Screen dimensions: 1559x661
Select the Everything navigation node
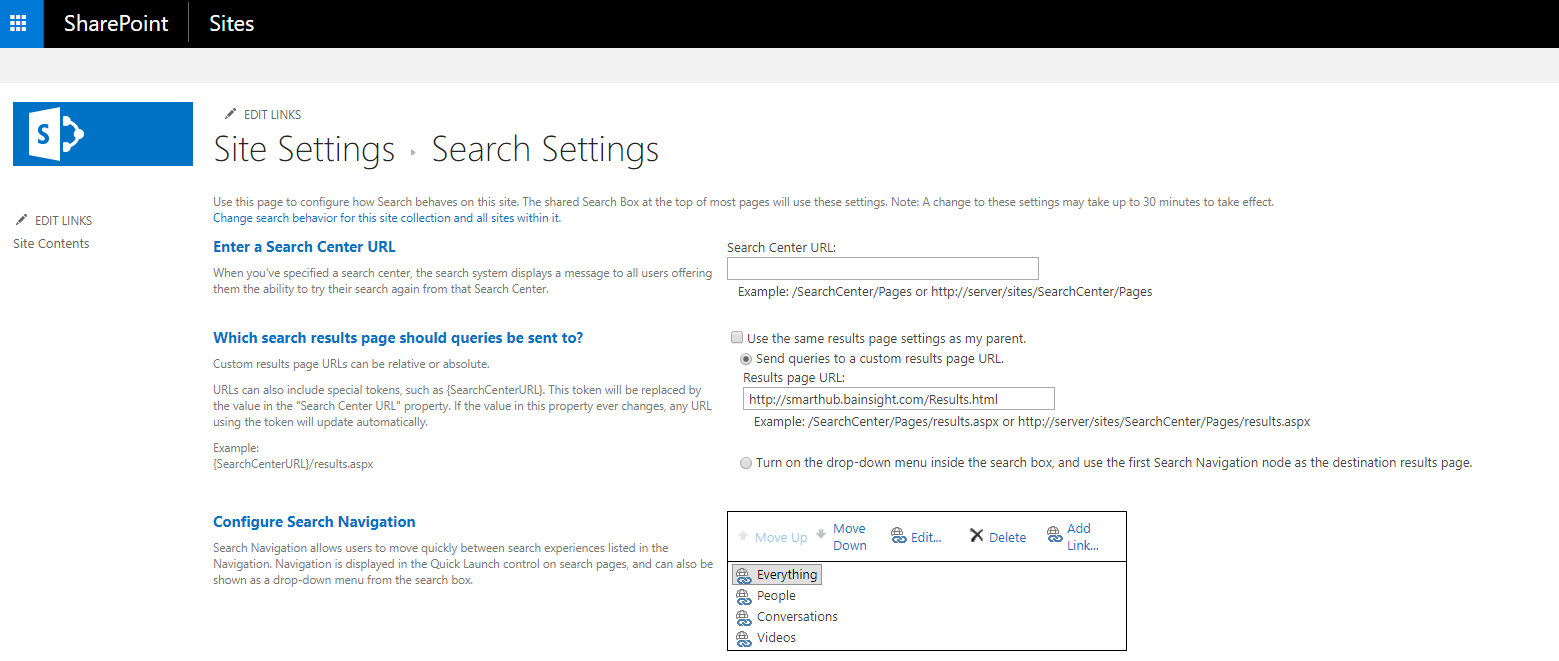(x=786, y=575)
